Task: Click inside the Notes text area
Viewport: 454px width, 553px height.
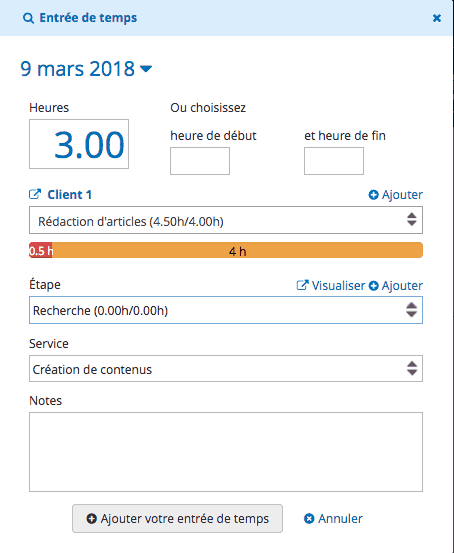Action: [x=226, y=452]
